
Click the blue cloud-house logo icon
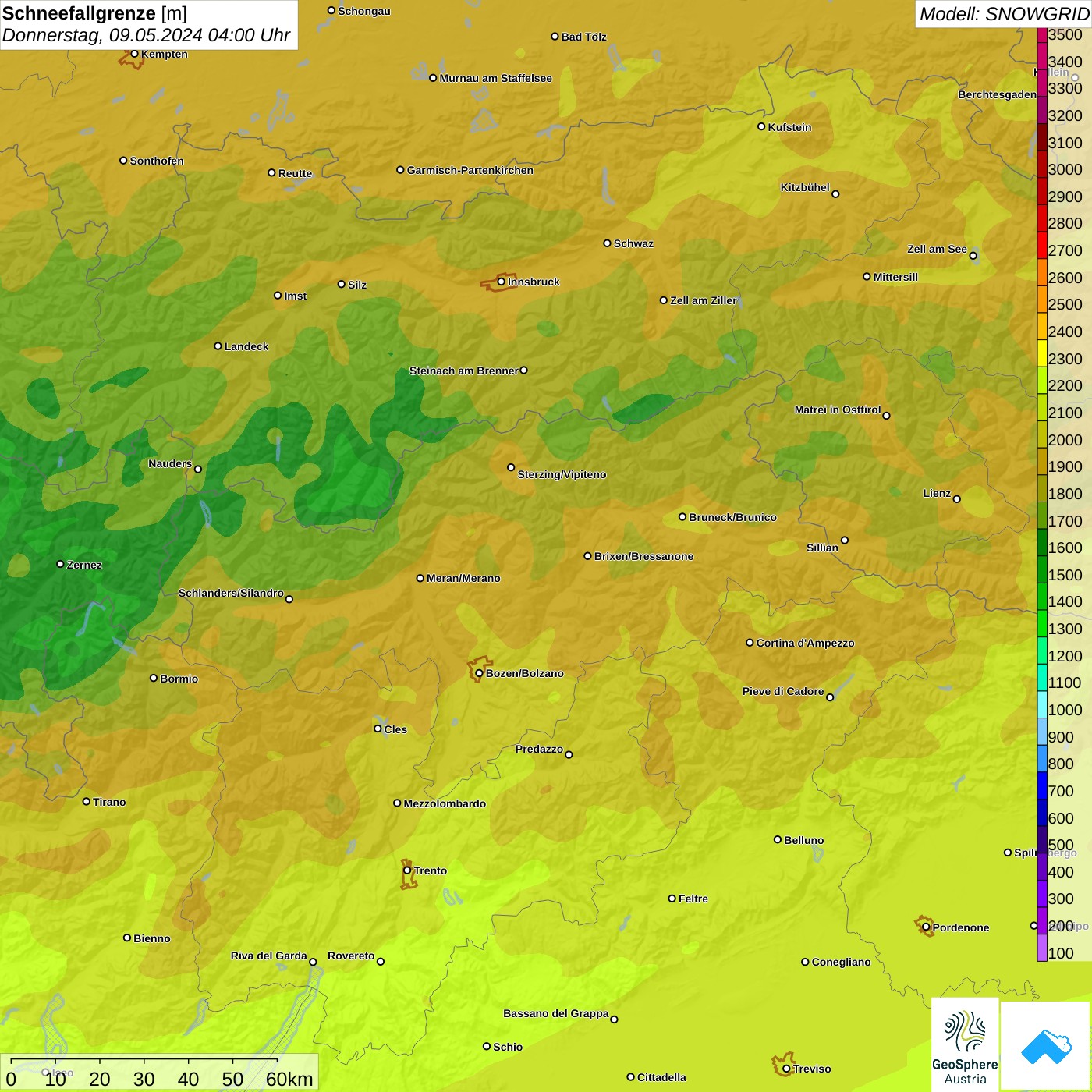[x=1046, y=1046]
